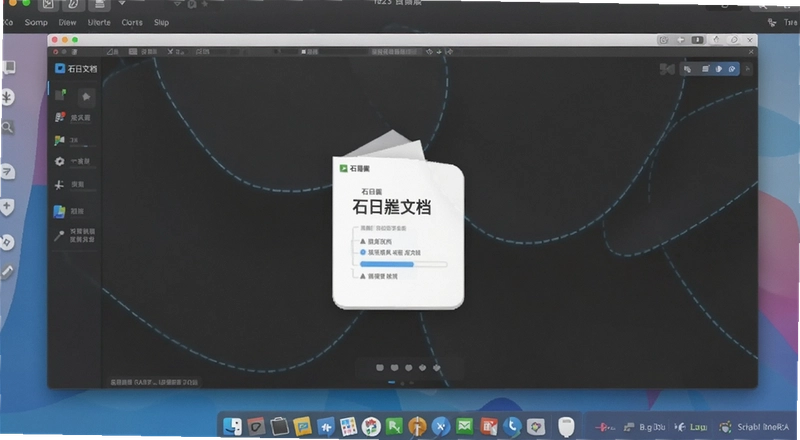Click the back arrow in window title bar
The image size is (800, 440).
pos(681,40)
